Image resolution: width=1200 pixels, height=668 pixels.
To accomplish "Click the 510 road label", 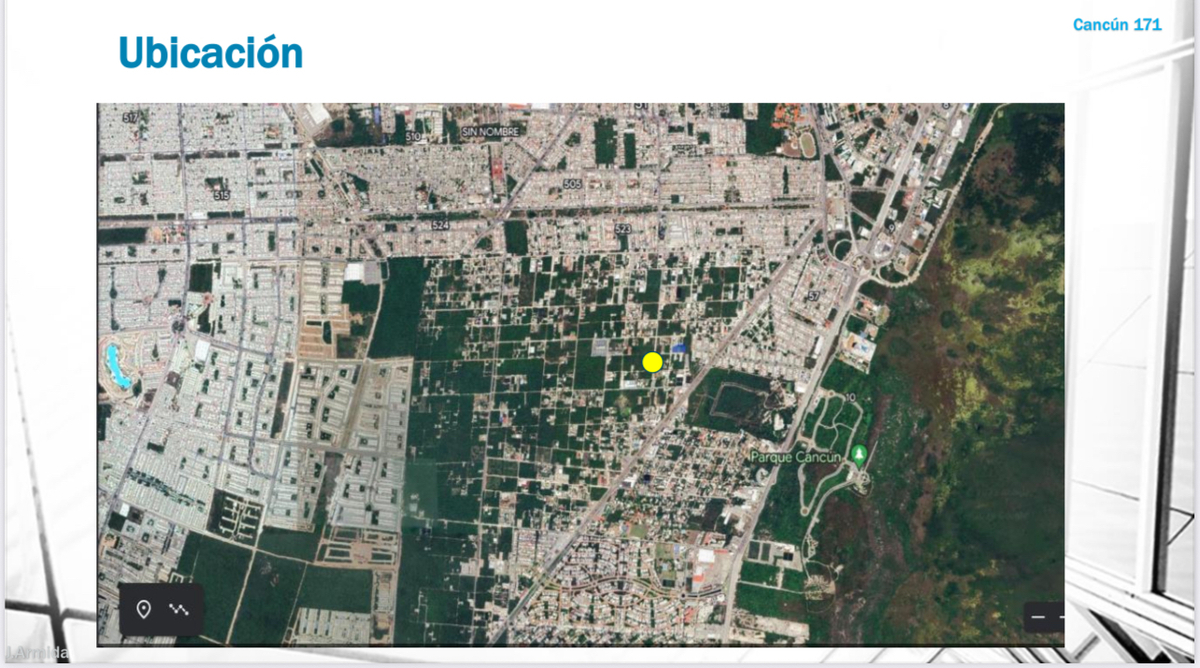I will pos(415,135).
